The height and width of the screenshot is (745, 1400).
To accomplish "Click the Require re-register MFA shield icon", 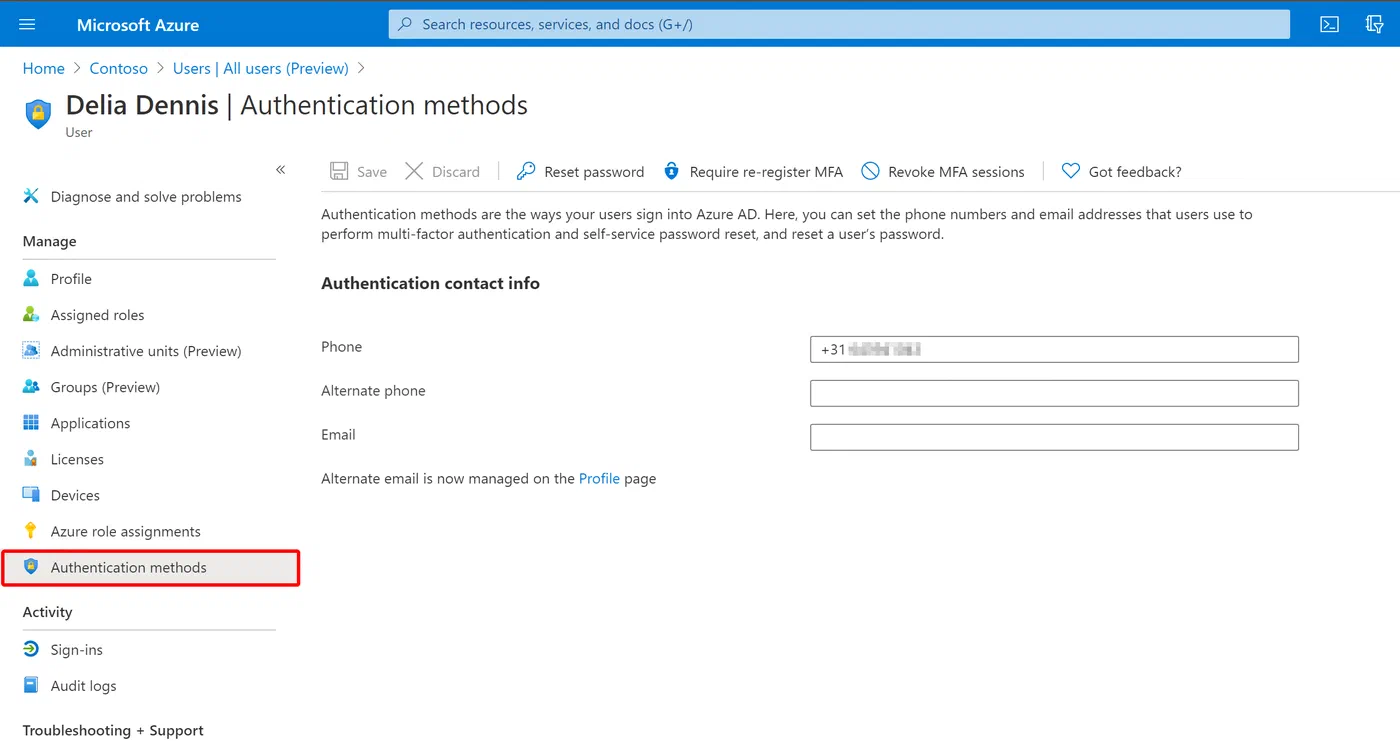I will (x=672, y=171).
